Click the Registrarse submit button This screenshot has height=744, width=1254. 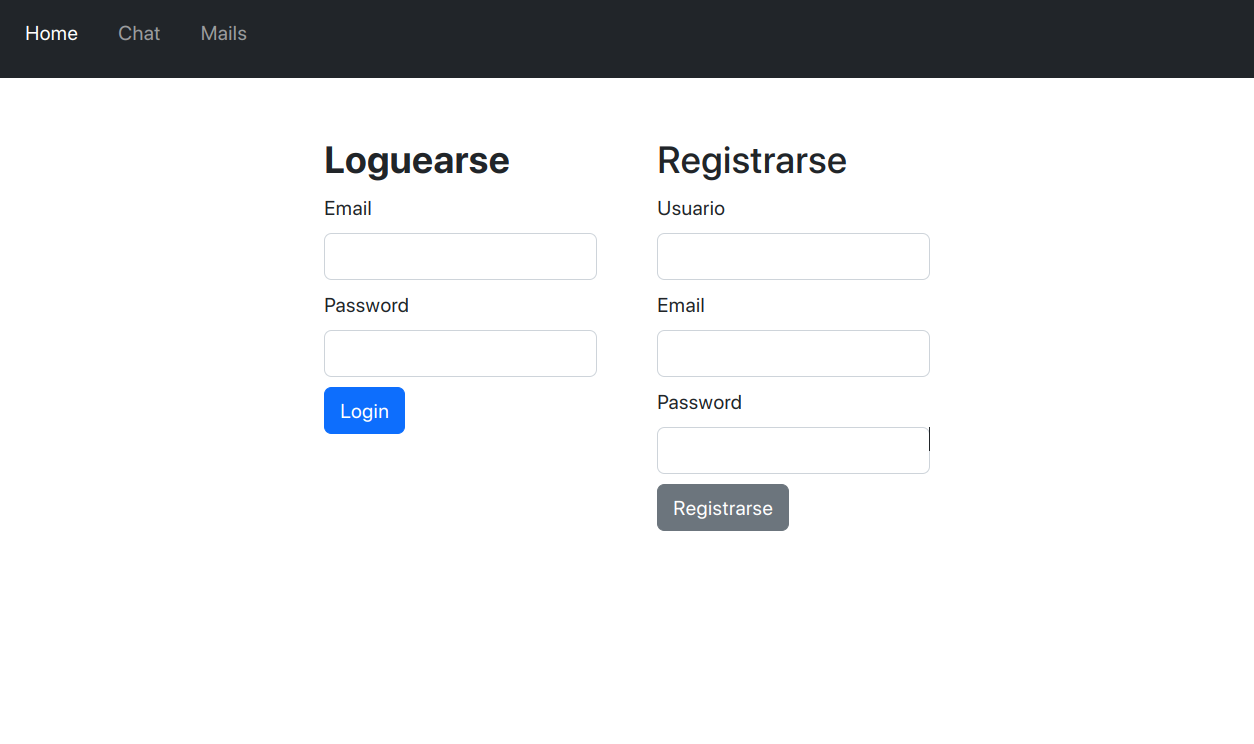click(722, 507)
